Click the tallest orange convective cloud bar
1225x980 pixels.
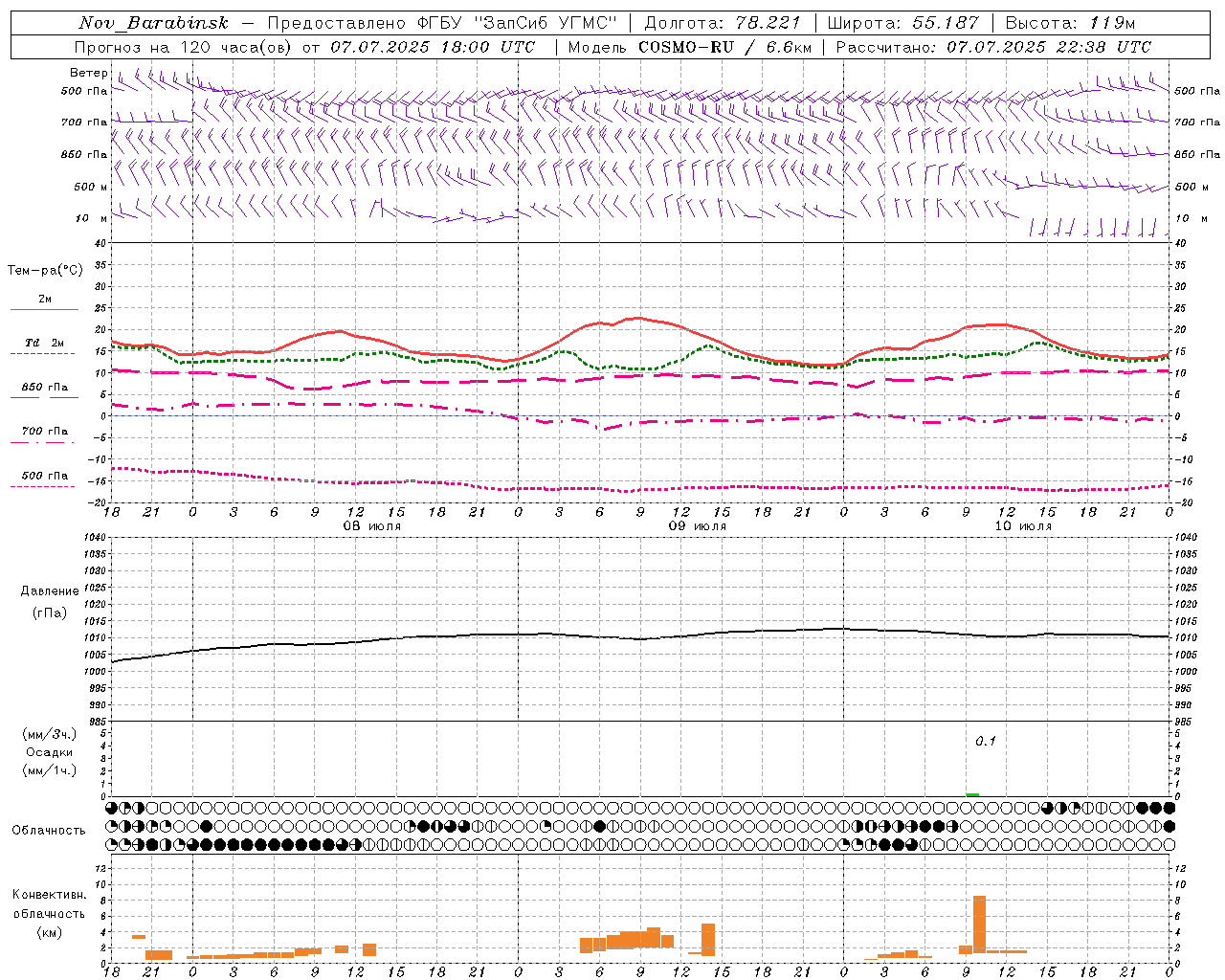click(x=979, y=924)
